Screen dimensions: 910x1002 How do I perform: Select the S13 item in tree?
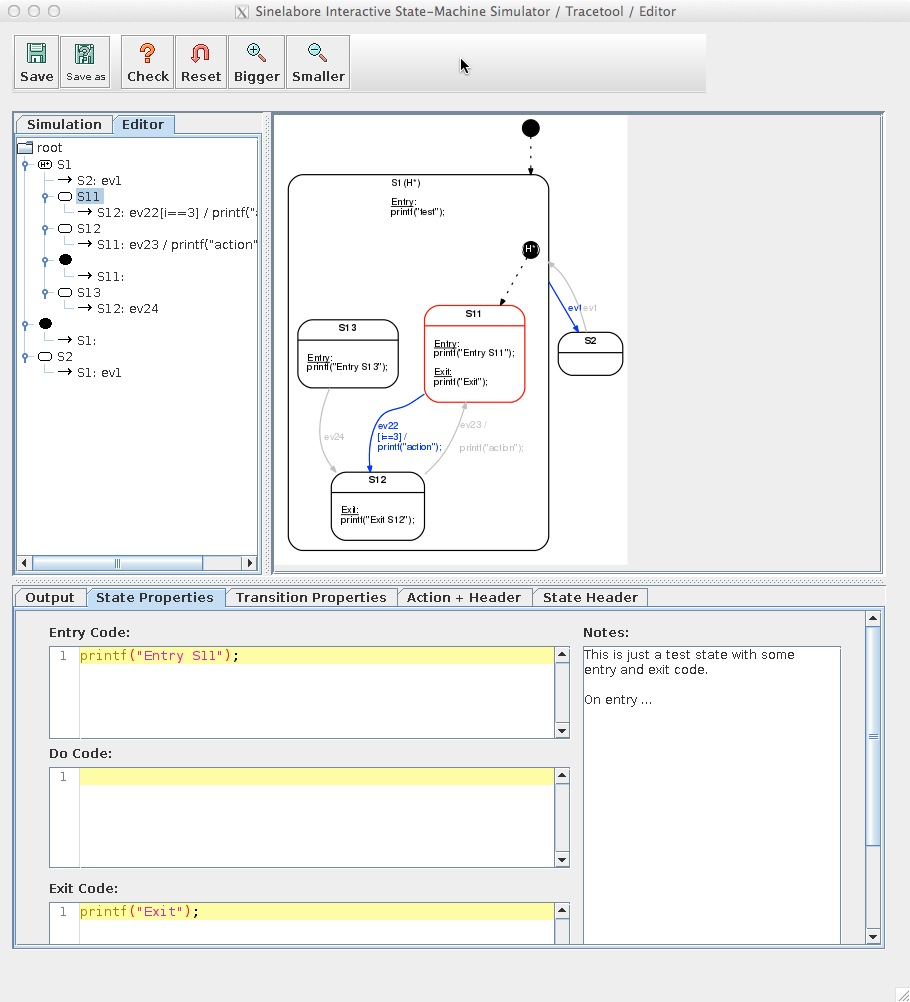(x=89, y=293)
